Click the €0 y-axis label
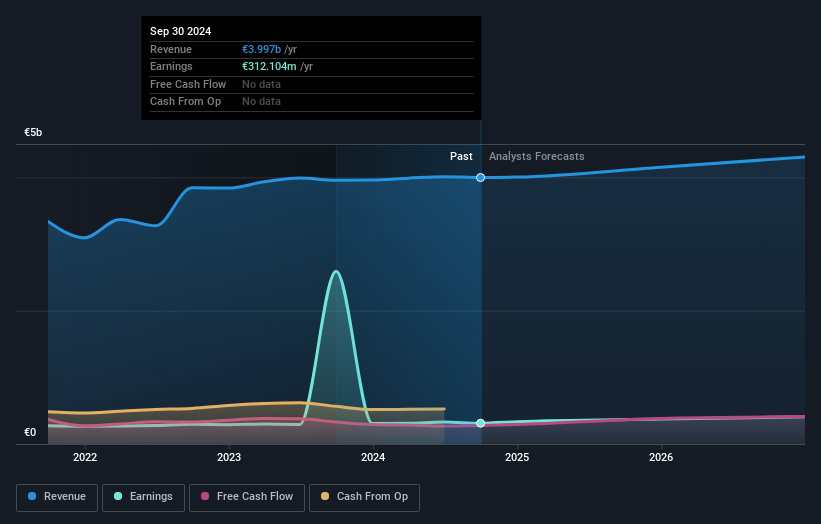 coord(30,432)
